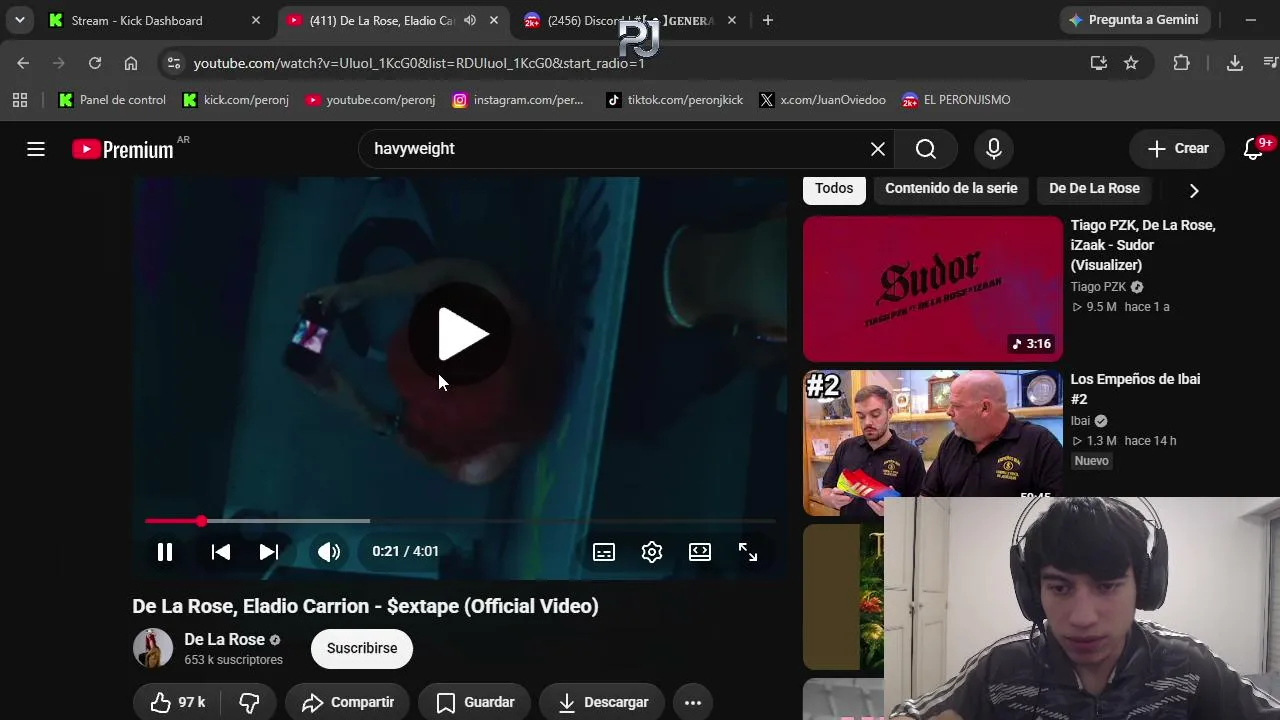Open the Los Empeños de Ibai #2 title
The image size is (1280, 720).
point(1135,389)
